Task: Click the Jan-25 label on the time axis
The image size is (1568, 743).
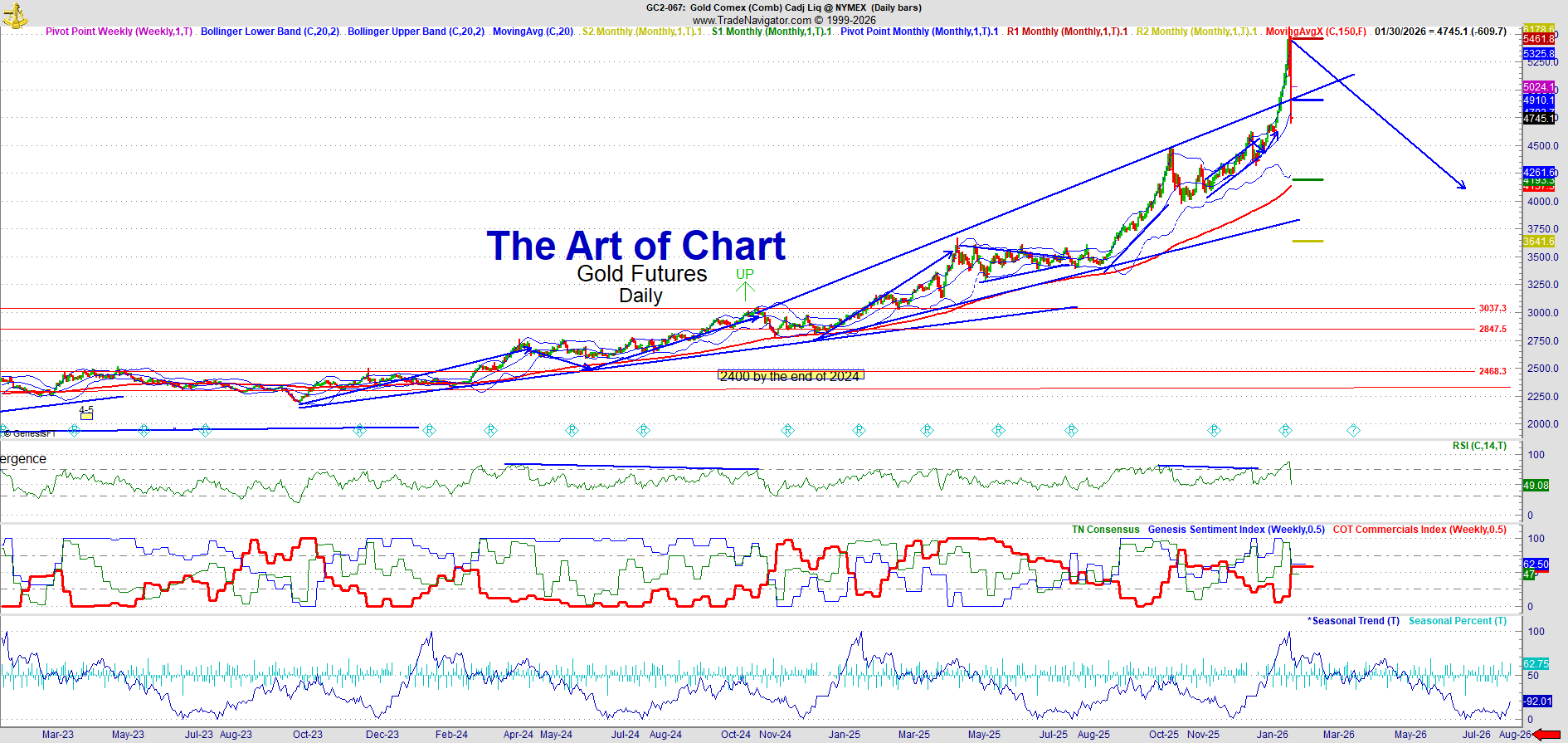Action: click(x=845, y=735)
